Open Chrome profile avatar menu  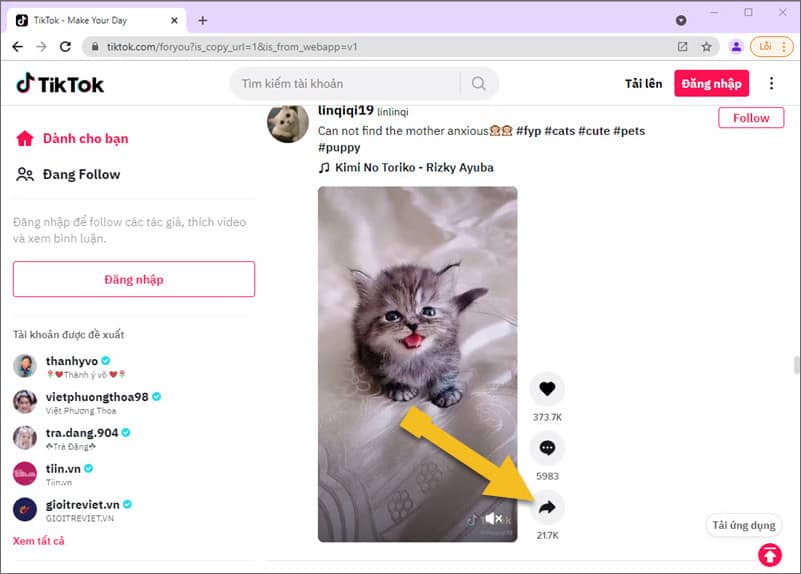[736, 46]
